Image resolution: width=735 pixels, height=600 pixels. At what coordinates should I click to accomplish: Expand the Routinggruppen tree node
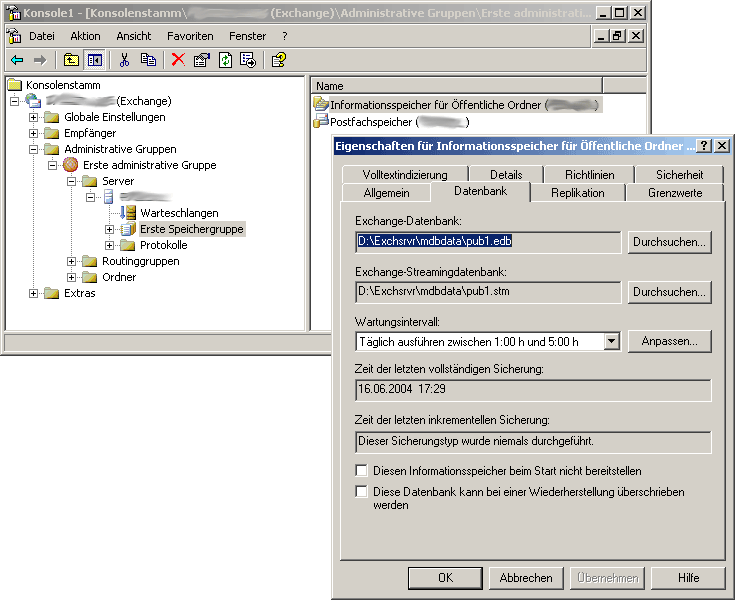coord(72,261)
